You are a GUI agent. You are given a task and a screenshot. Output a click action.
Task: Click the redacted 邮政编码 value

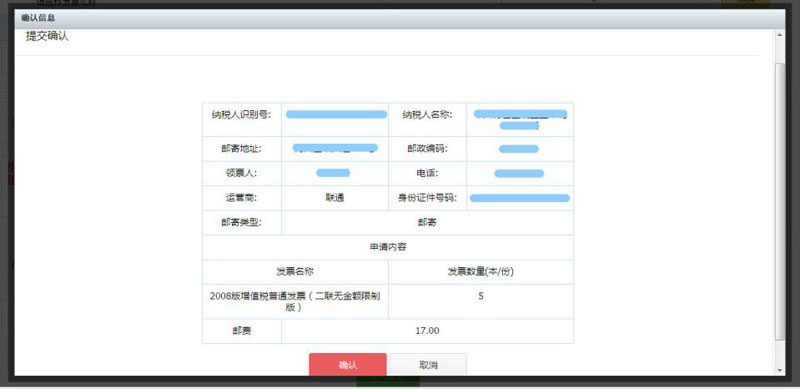coord(519,149)
